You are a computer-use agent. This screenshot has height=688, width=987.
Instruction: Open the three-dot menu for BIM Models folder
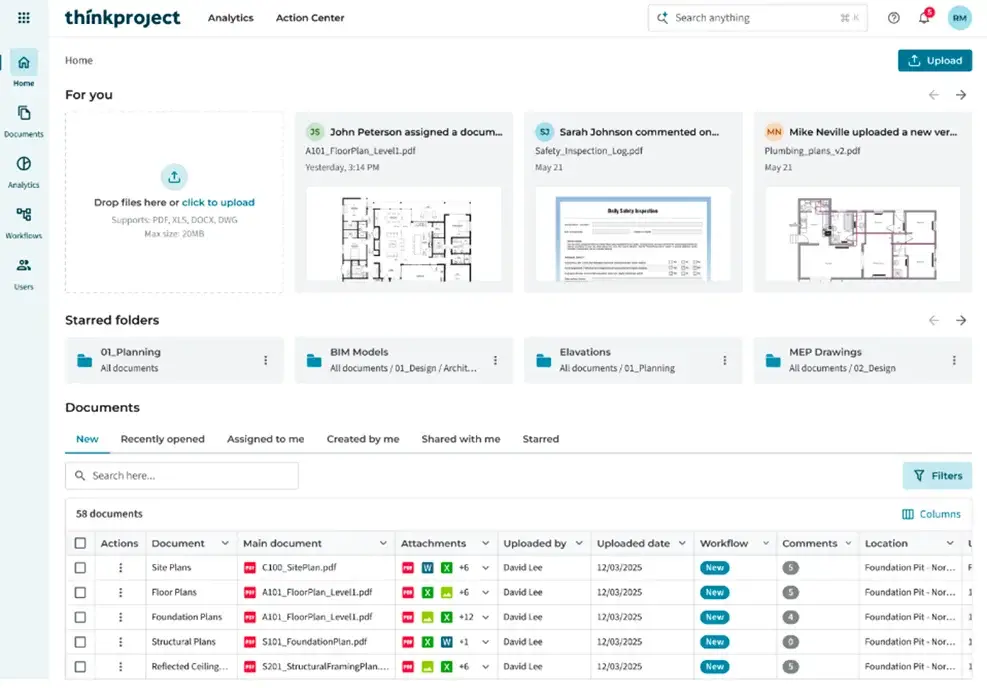click(x=495, y=360)
